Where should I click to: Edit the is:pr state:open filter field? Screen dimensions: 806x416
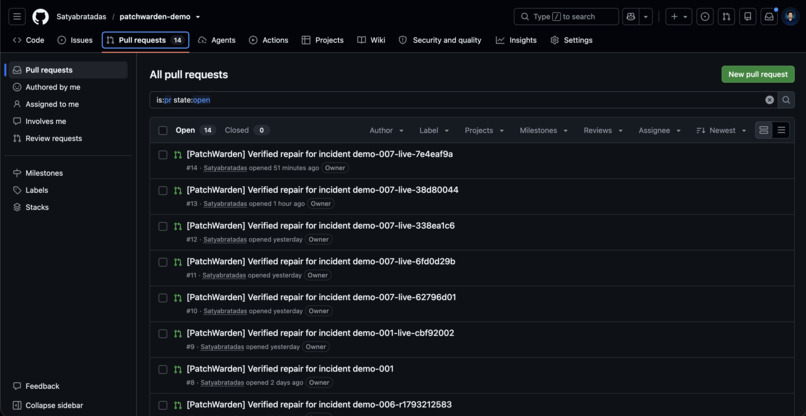[457, 100]
